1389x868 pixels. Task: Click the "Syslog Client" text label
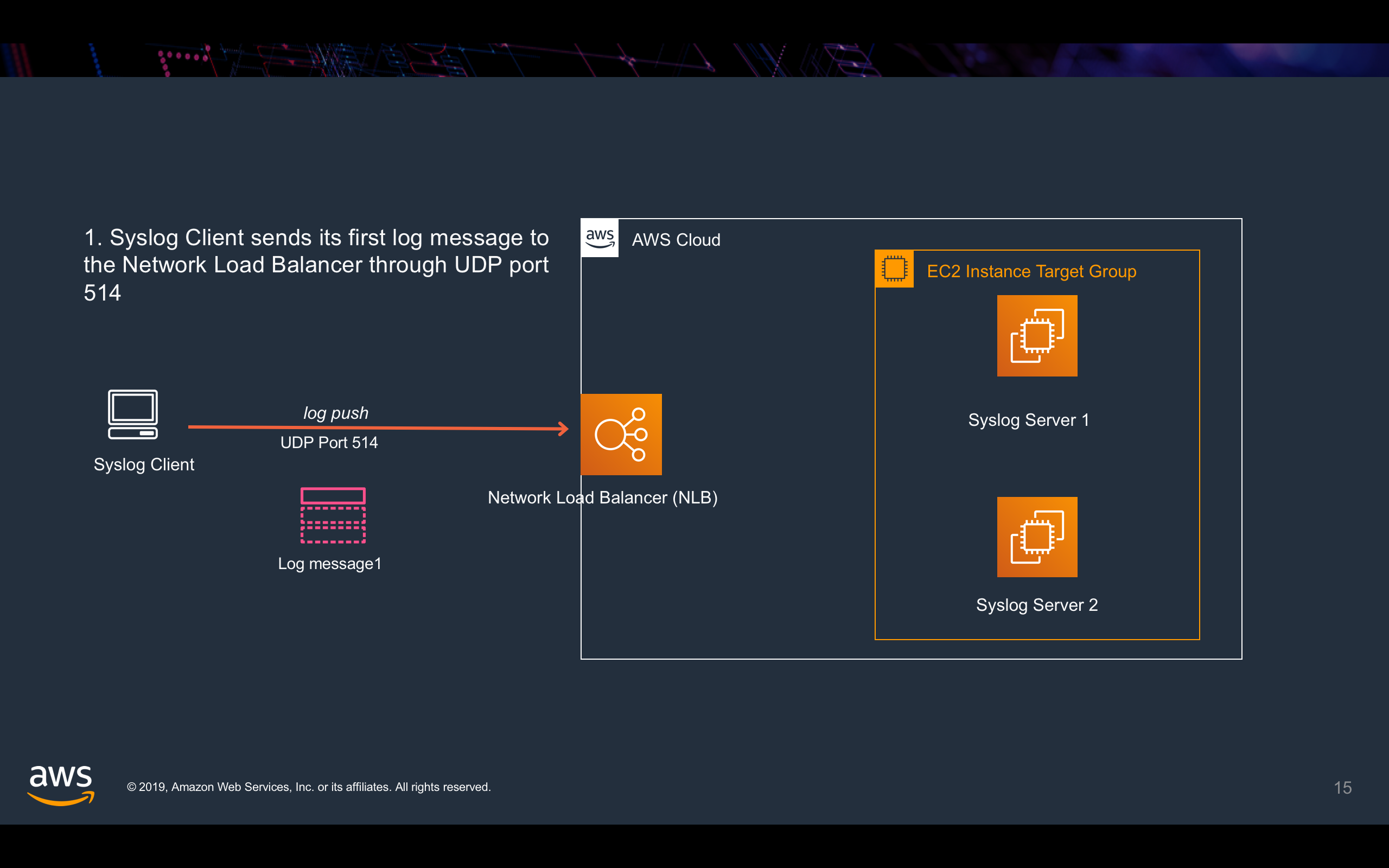coord(143,464)
